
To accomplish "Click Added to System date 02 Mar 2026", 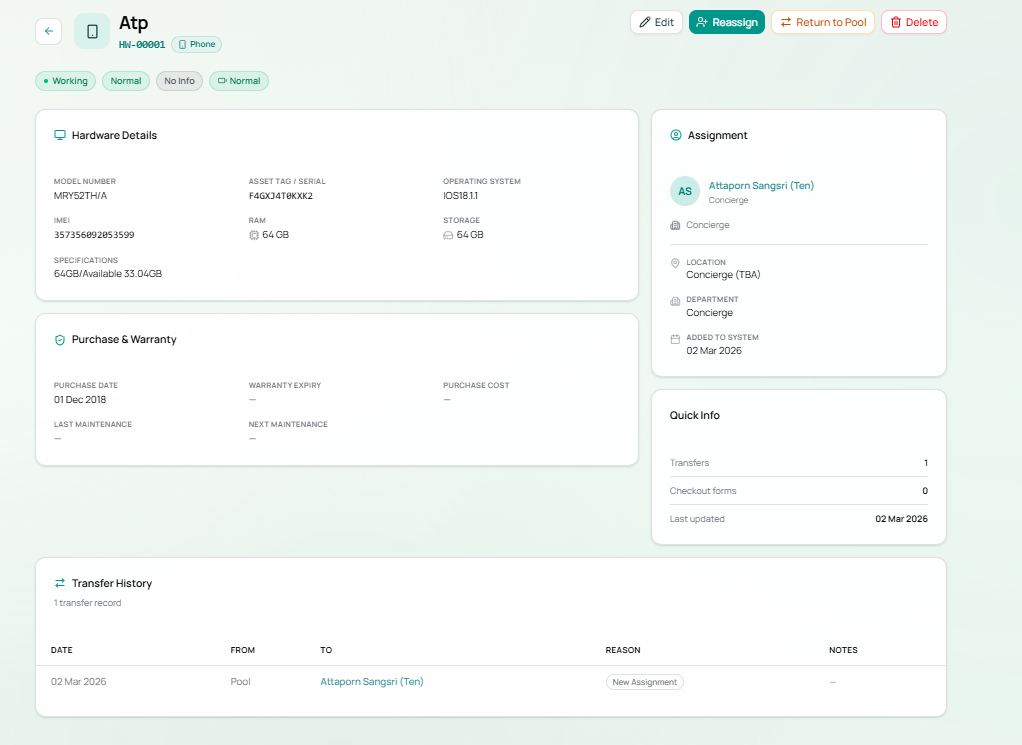I will click(x=714, y=351).
